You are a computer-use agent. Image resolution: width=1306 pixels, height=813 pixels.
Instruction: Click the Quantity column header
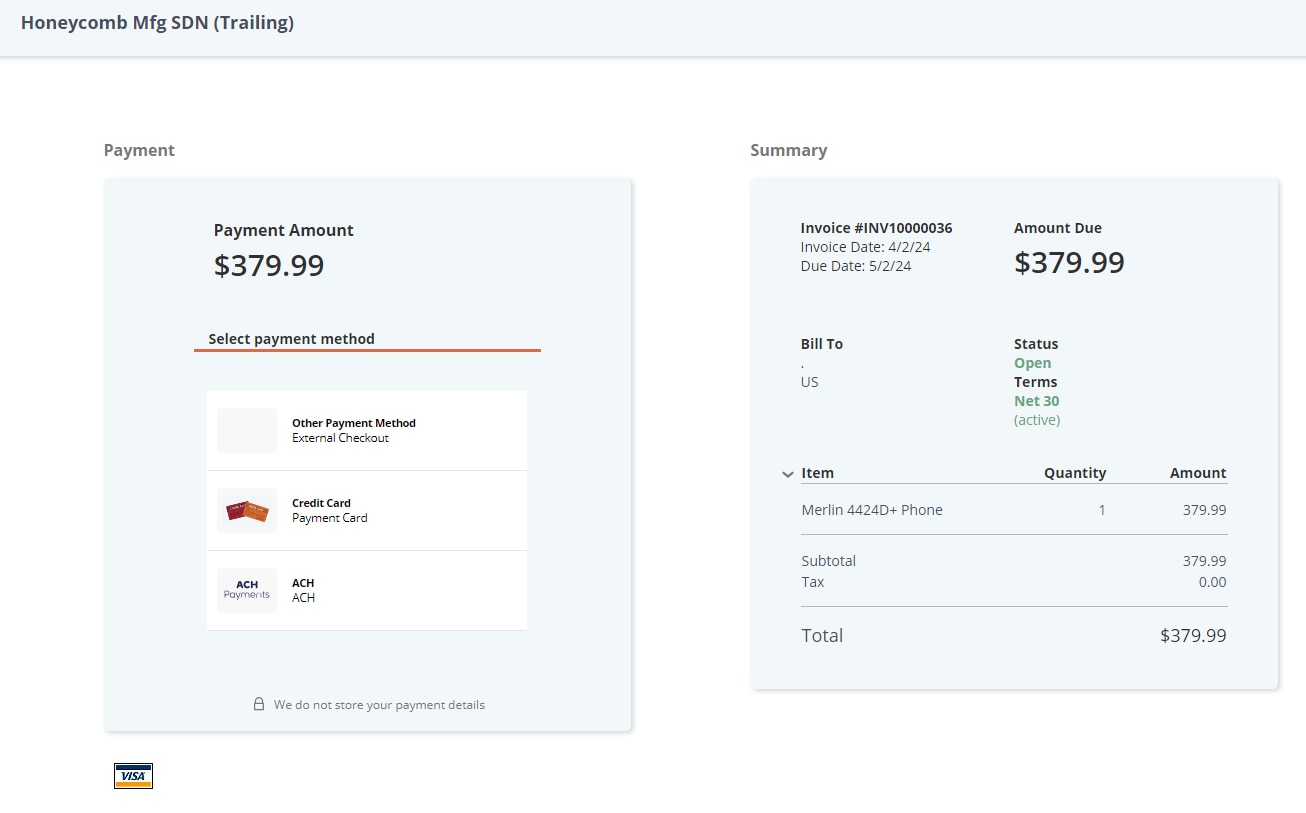click(1075, 473)
